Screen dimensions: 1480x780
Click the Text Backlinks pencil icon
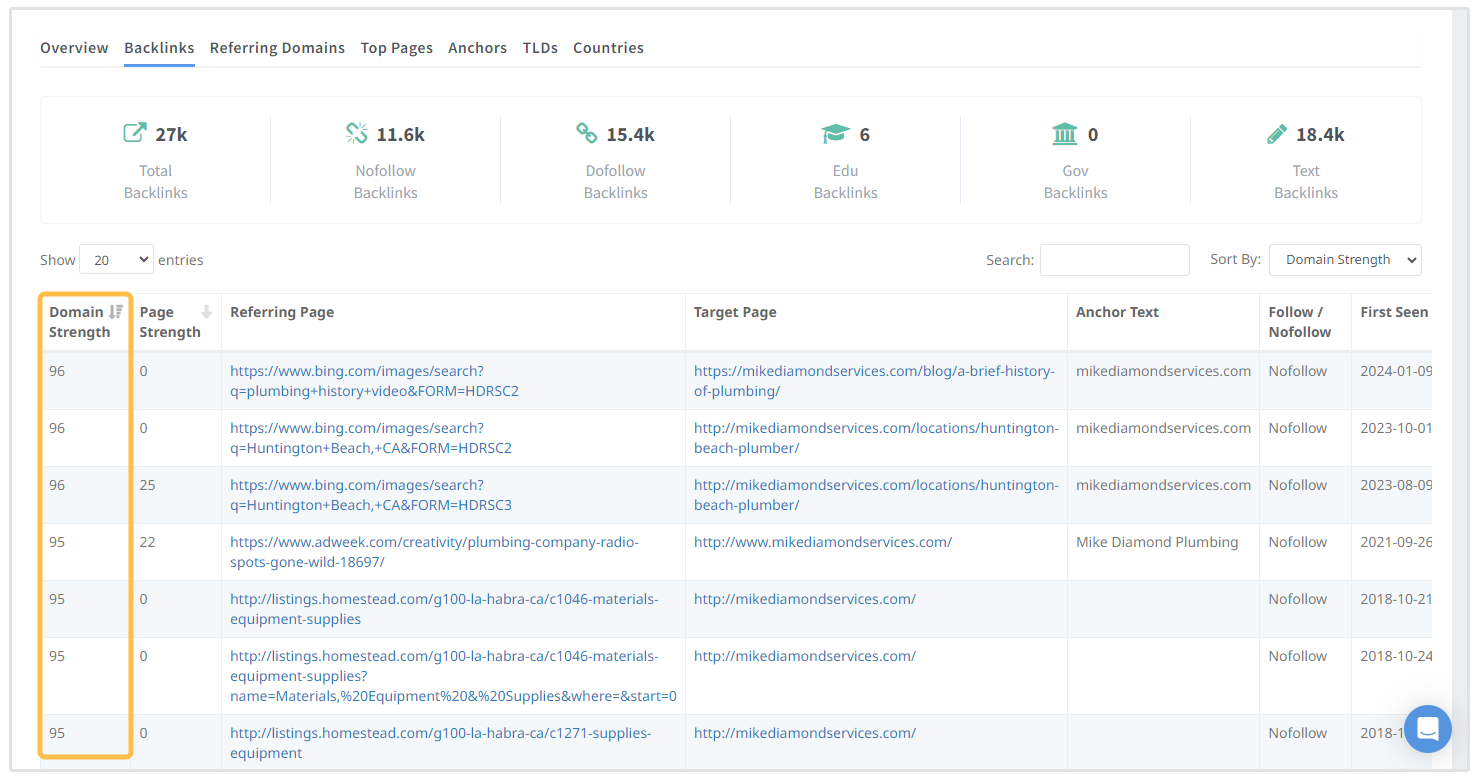click(1277, 133)
